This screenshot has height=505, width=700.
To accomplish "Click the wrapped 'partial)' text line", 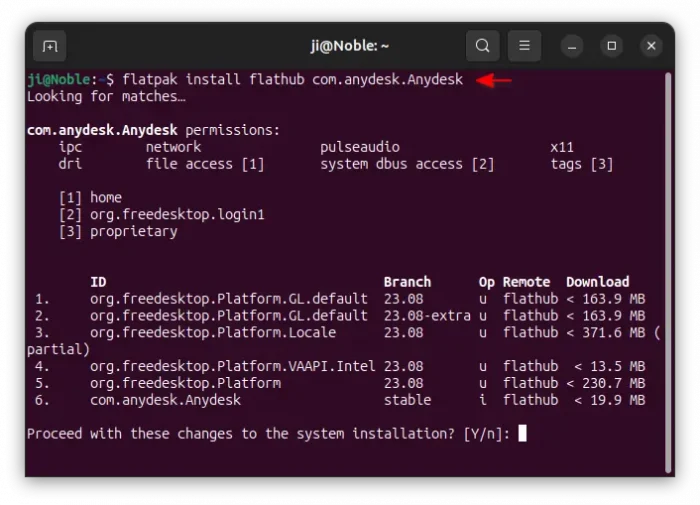I will point(58,350).
